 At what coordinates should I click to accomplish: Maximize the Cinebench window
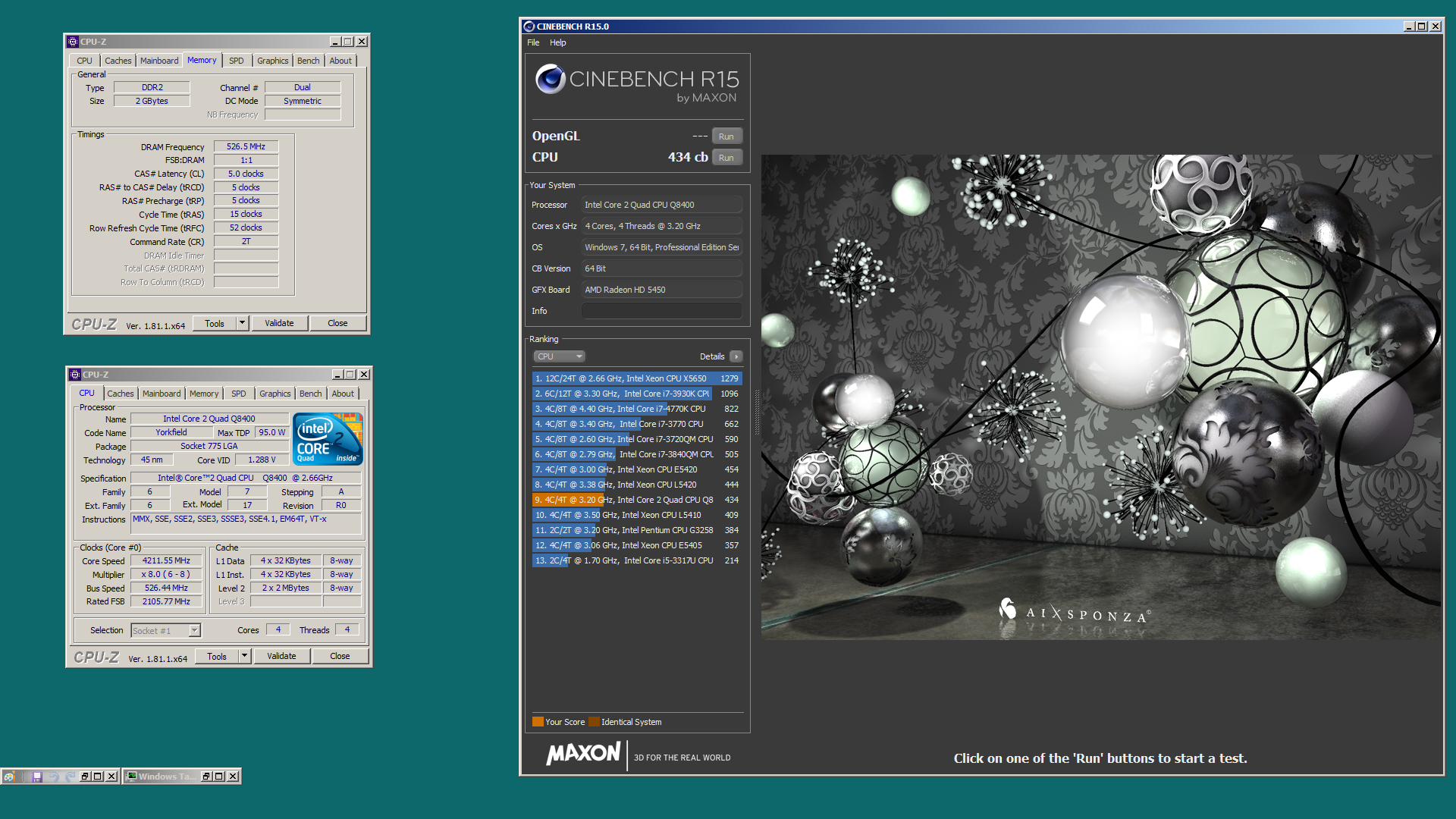pyautogui.click(x=1422, y=27)
